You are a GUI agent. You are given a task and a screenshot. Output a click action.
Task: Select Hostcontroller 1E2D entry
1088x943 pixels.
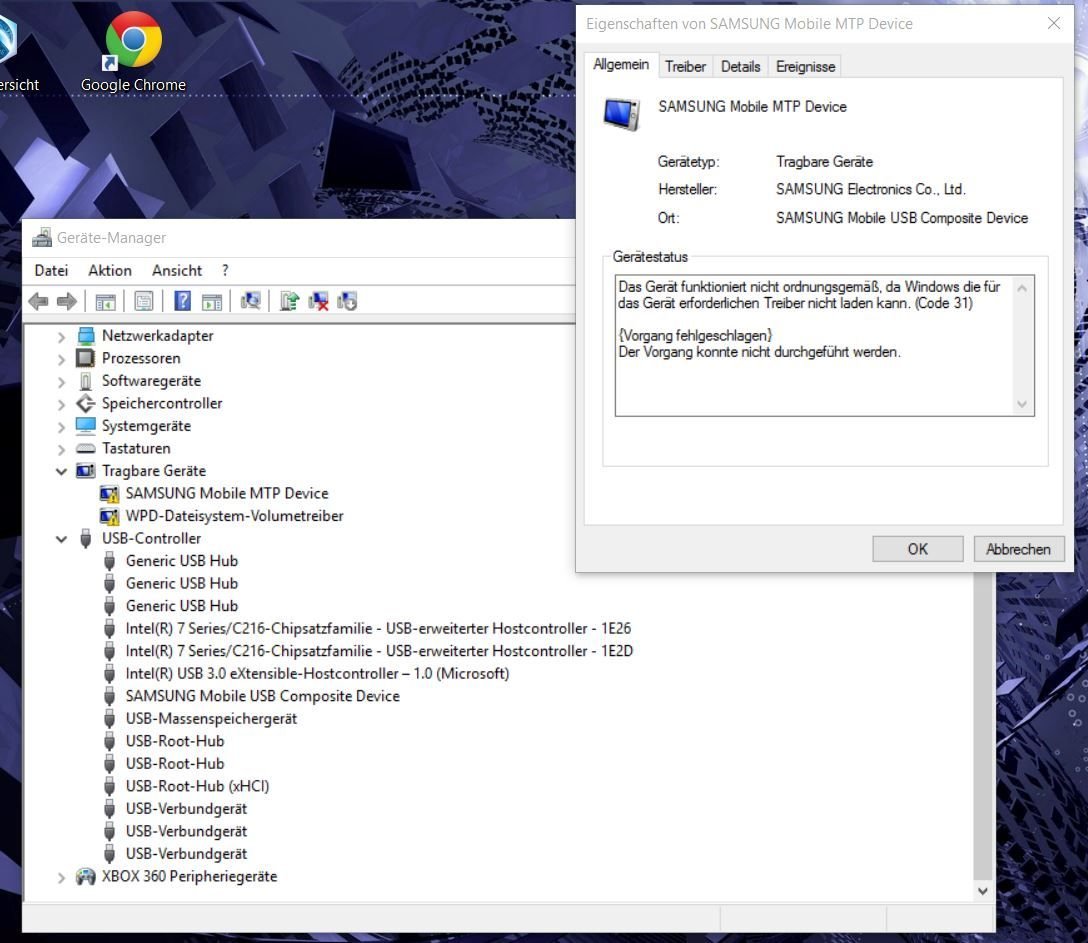379,651
